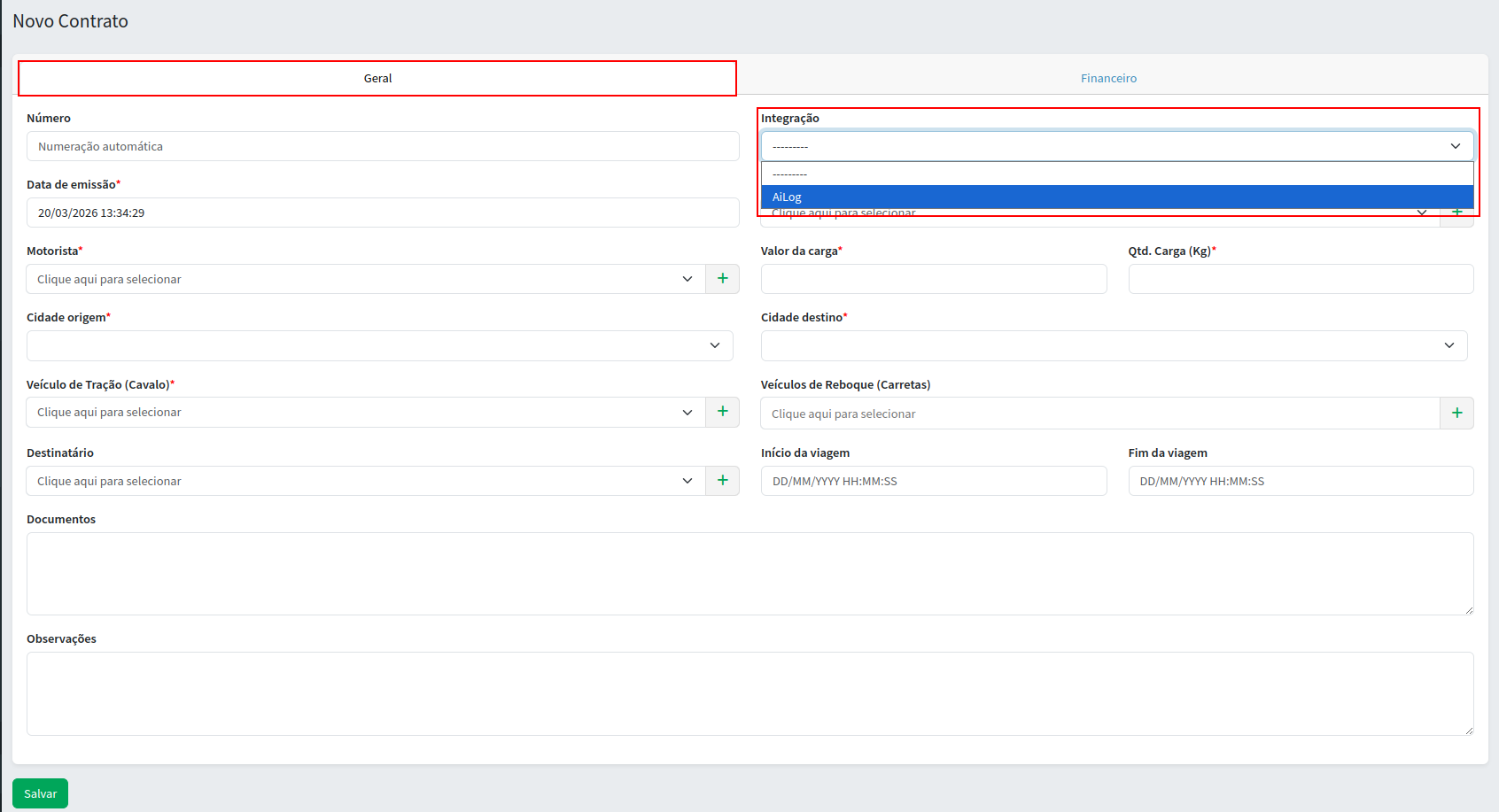The image size is (1499, 812).
Task: Select AiLog in Integração list
Action: click(1116, 197)
